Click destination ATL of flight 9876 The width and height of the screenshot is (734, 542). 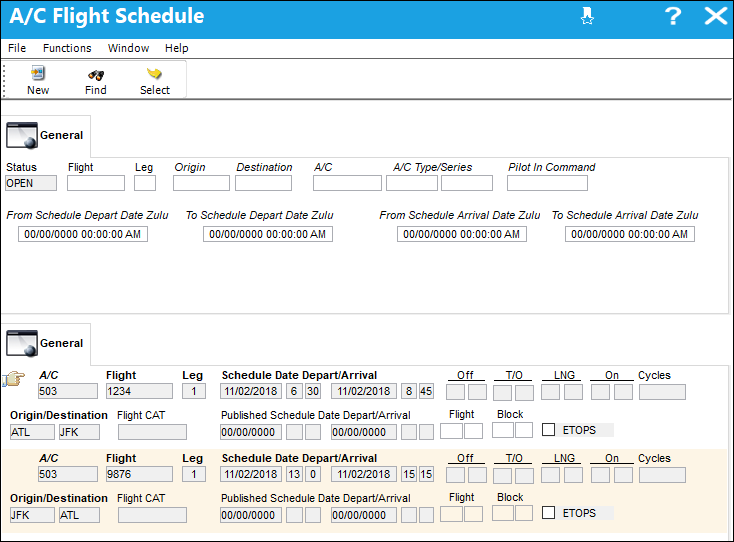(79, 515)
